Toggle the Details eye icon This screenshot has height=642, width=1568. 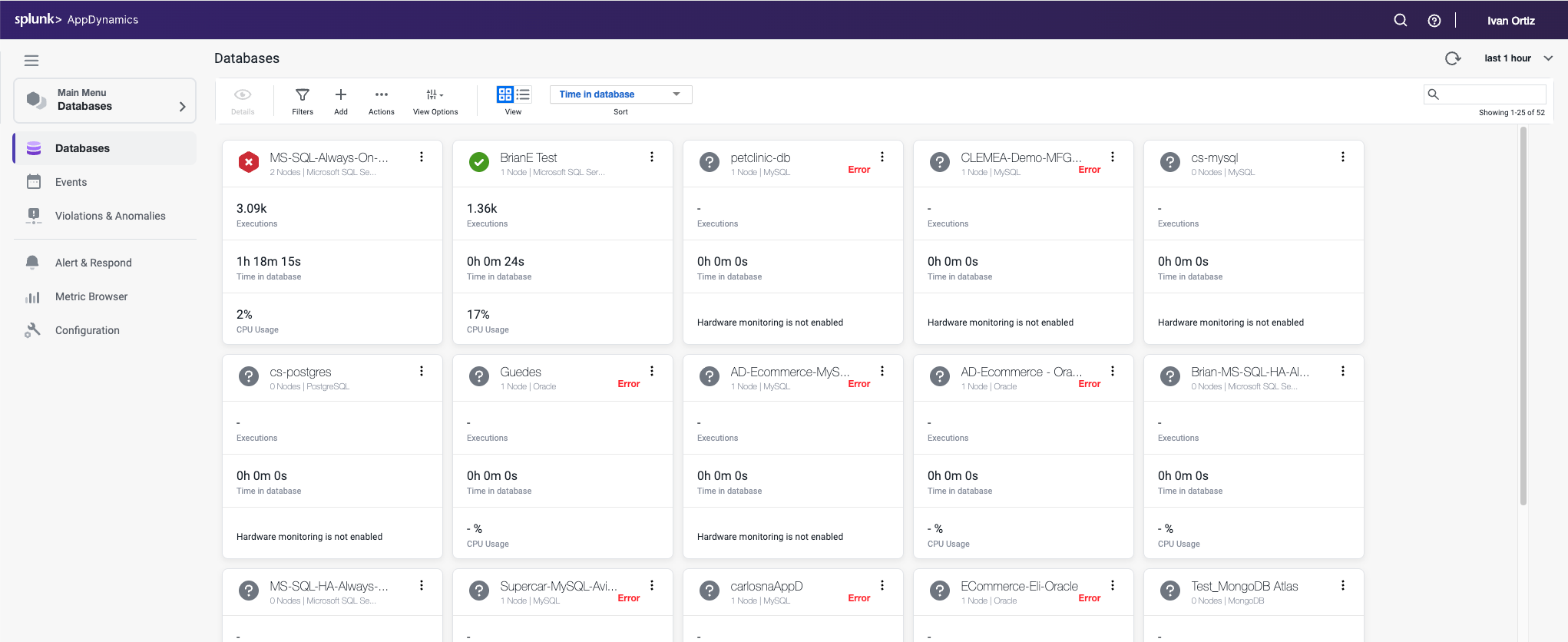243,95
